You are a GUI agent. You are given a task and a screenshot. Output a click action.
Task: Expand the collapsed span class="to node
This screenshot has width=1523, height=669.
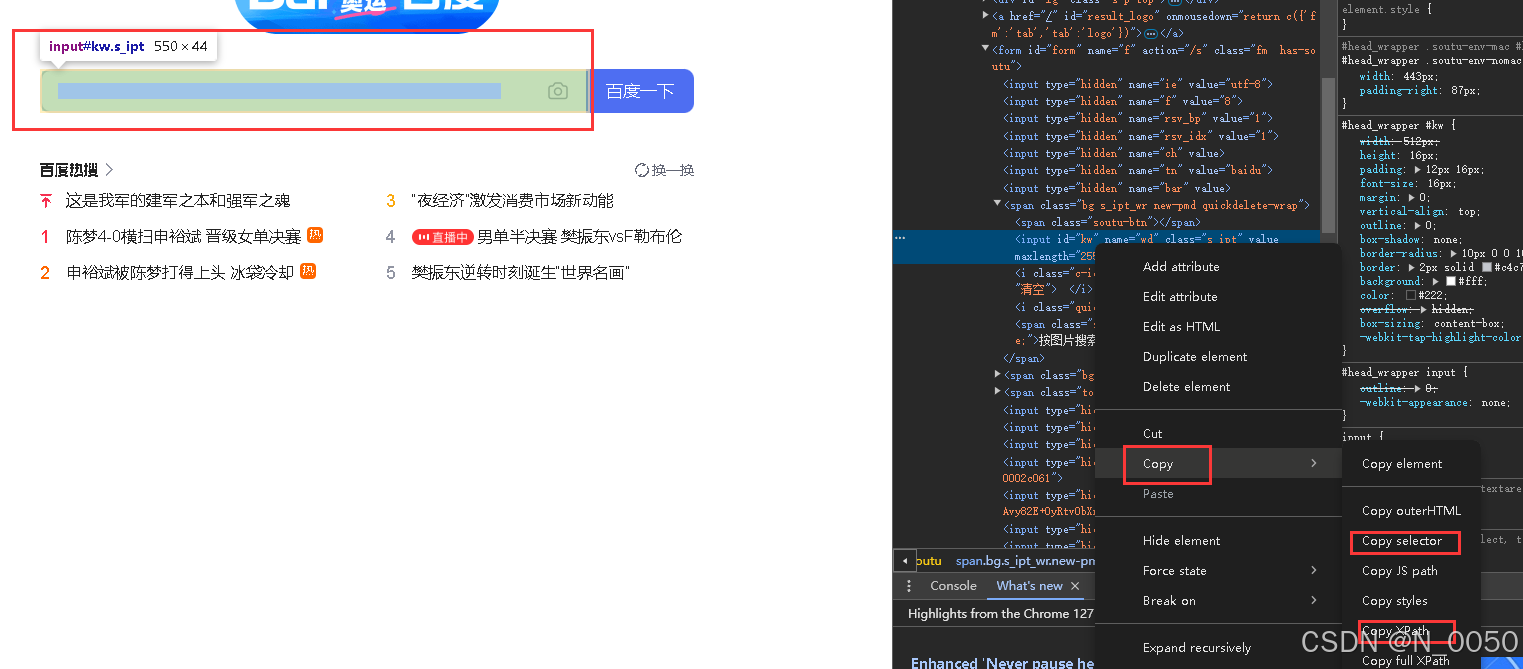coord(998,392)
